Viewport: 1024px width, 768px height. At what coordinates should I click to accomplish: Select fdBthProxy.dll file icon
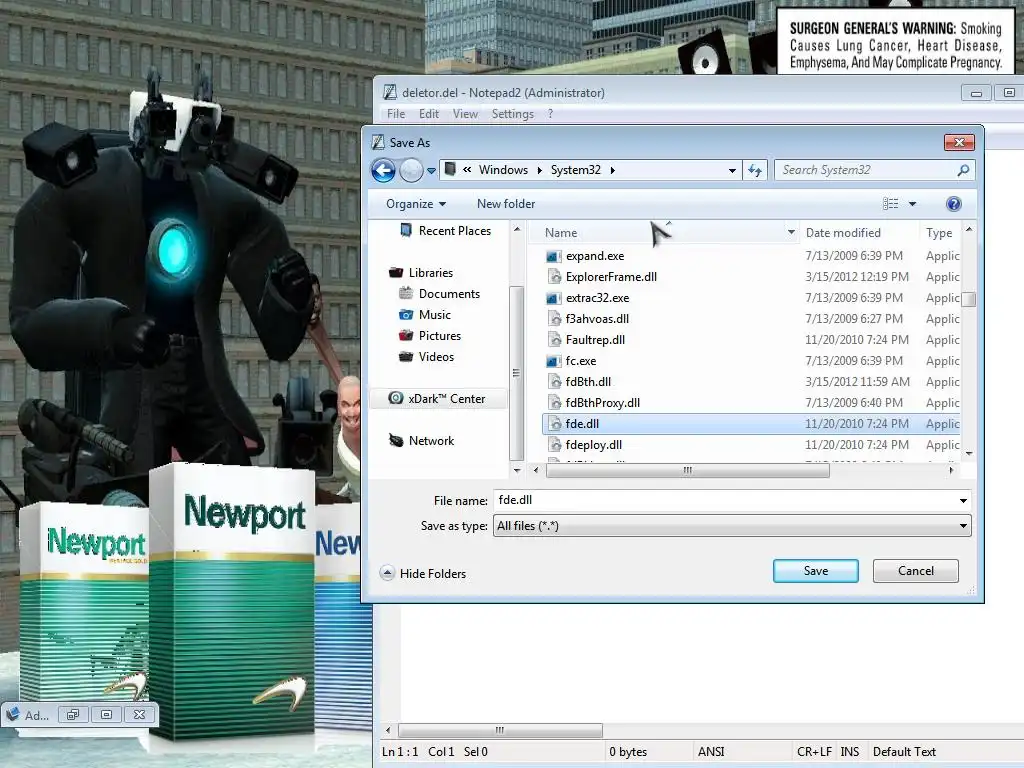[x=554, y=403]
